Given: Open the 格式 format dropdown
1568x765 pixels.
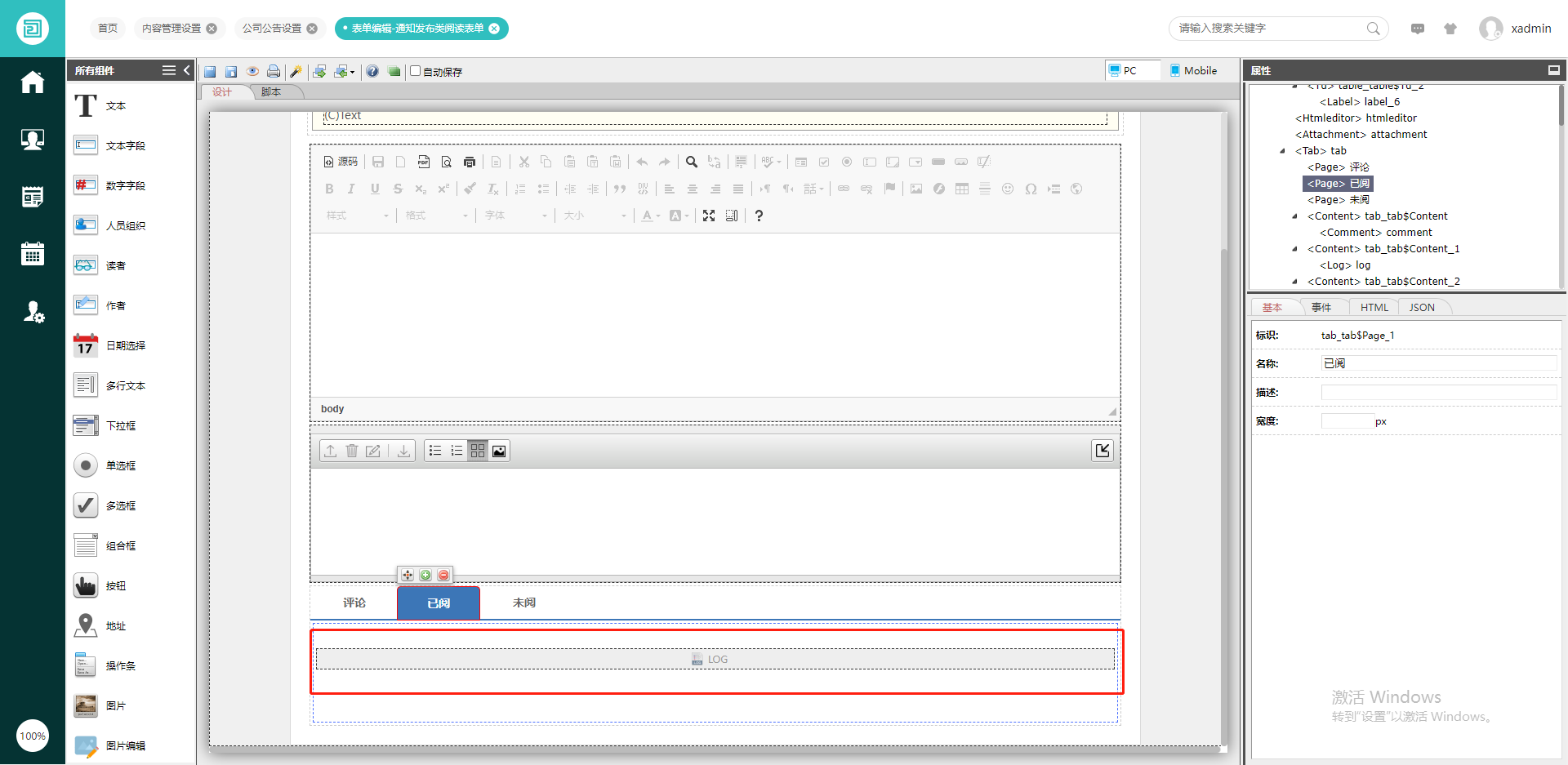Looking at the screenshot, I should pos(437,216).
